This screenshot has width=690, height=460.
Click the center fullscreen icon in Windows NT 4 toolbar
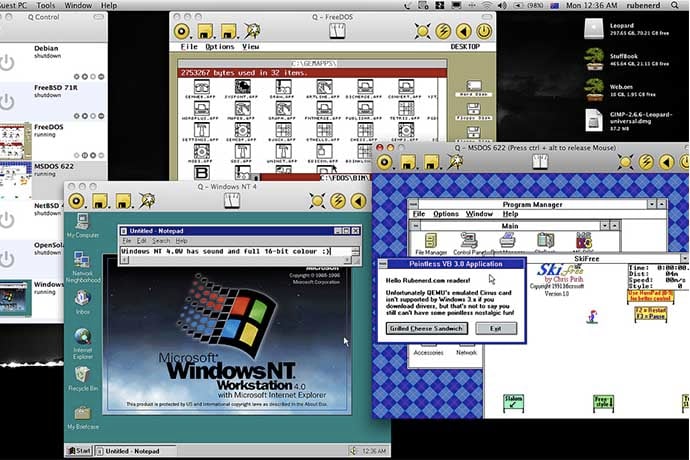click(x=232, y=201)
